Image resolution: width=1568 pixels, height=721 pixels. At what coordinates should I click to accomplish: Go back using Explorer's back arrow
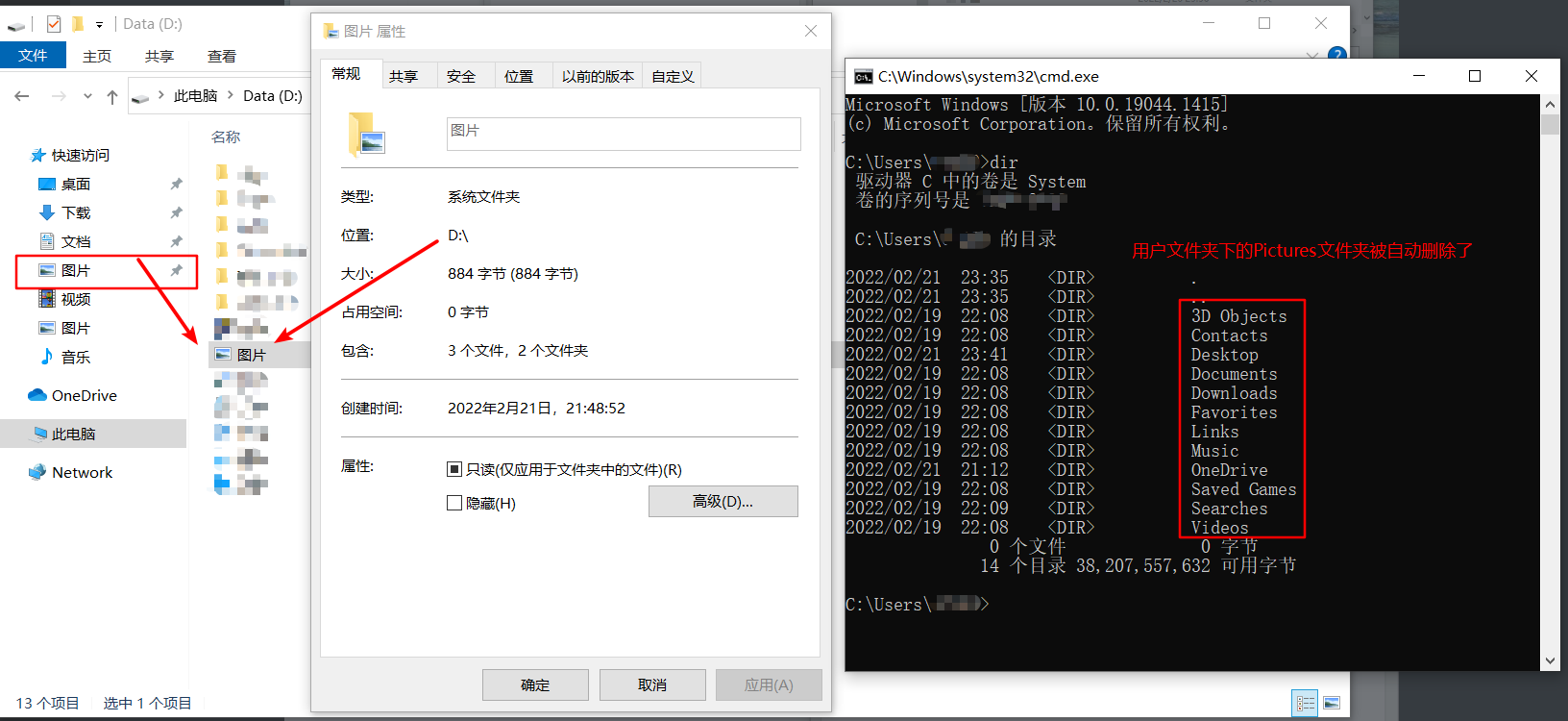click(22, 96)
